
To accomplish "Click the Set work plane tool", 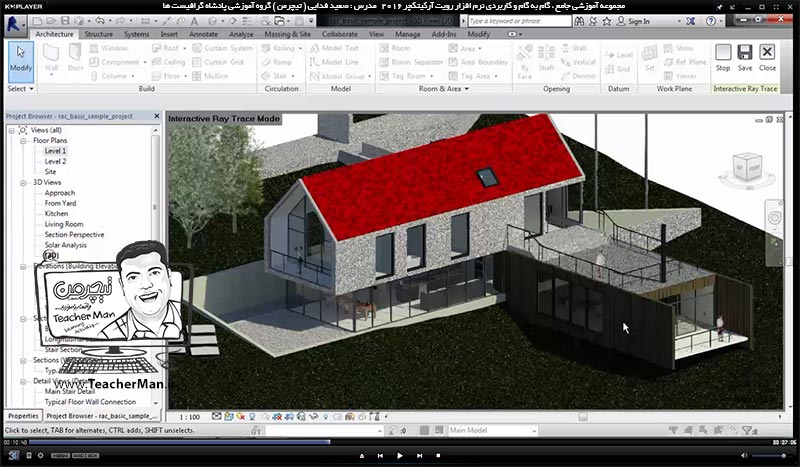I will coord(649,58).
